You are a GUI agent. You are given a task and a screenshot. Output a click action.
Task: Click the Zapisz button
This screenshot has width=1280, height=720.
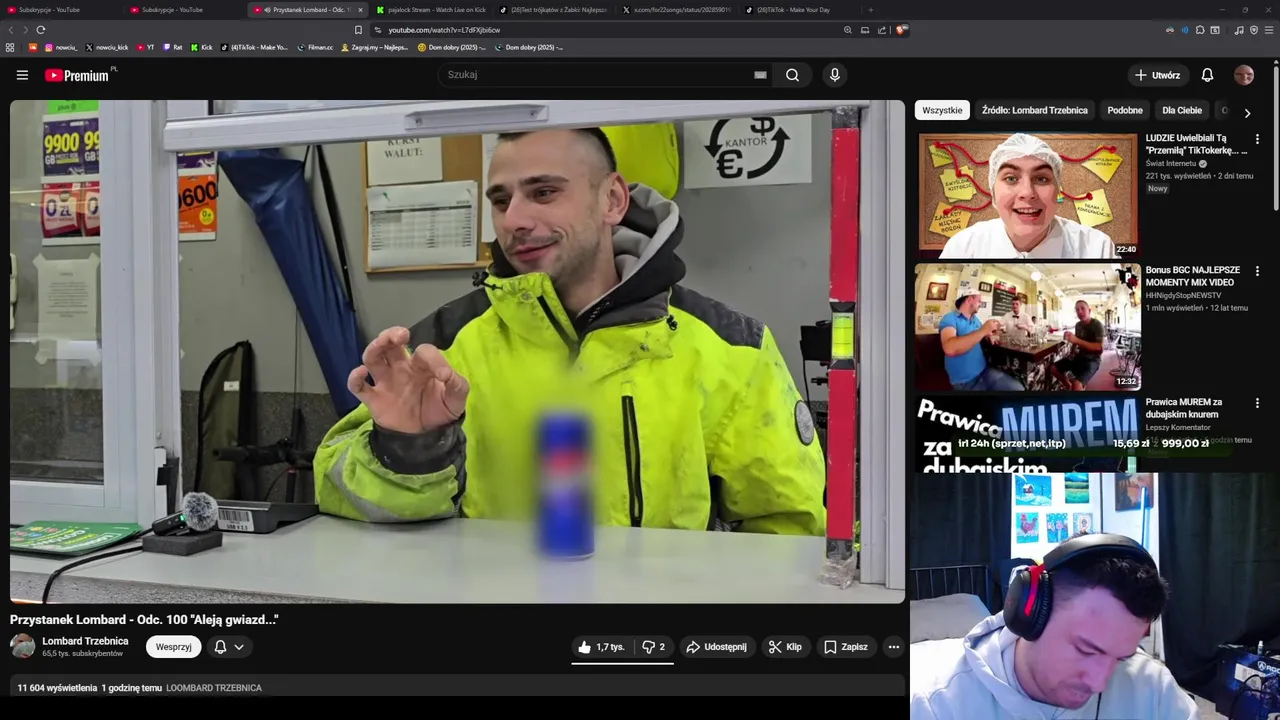846,647
